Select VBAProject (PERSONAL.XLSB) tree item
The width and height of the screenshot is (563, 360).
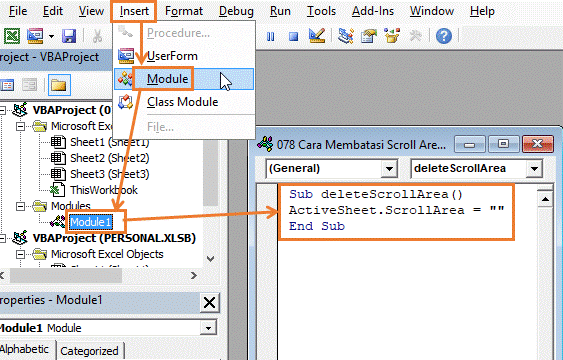click(x=114, y=238)
